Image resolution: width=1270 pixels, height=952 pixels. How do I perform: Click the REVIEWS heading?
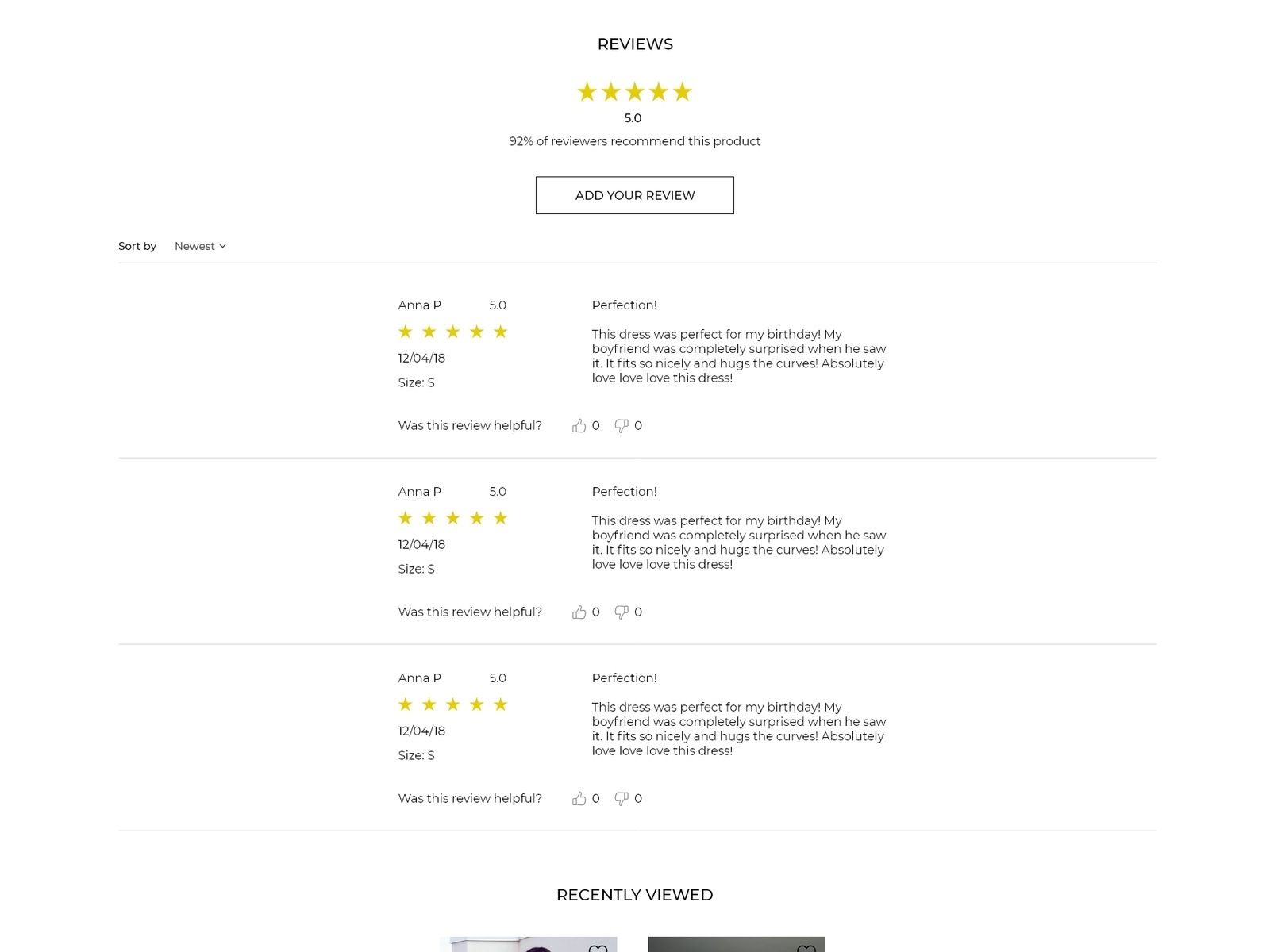click(x=635, y=44)
